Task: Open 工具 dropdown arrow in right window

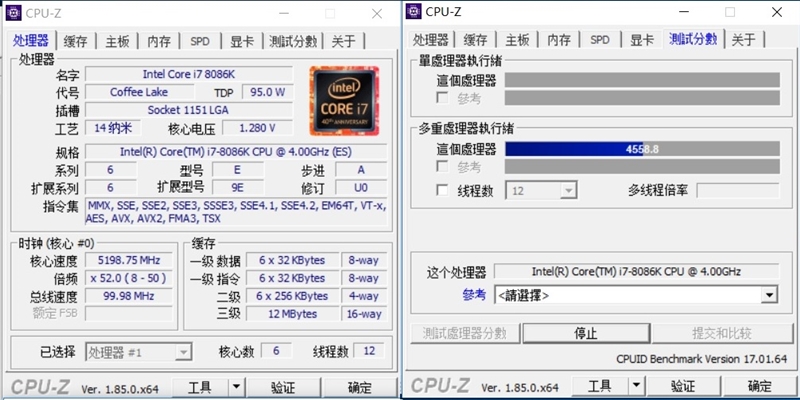Action: (635, 386)
